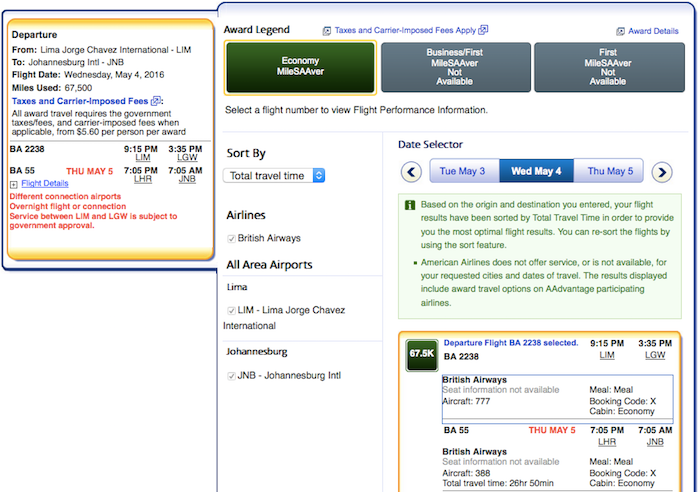Click 'Overnight flight or connection' warning
The width and height of the screenshot is (700, 492).
[68, 206]
